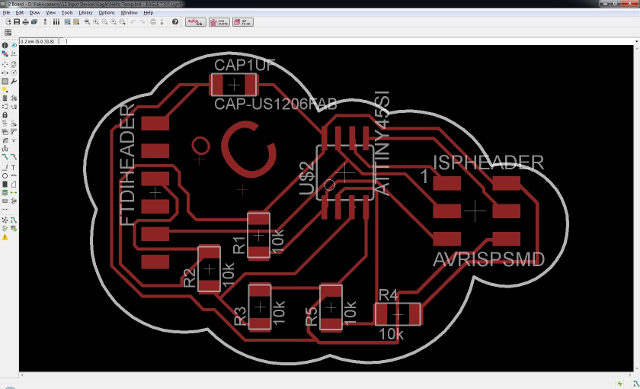Click the Save toolbar icon
The height and width of the screenshot is (389, 640).
(x=17, y=22)
